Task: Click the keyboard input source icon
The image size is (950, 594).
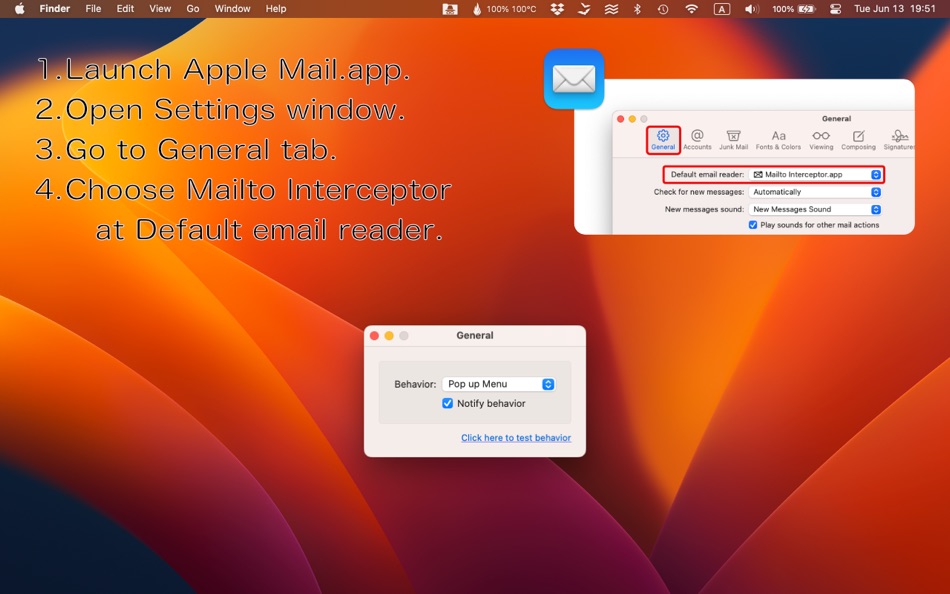Action: point(722,8)
